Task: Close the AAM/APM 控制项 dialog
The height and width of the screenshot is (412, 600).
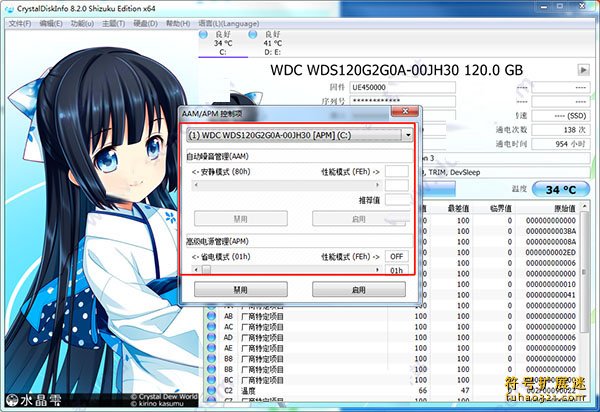Action: coord(405,111)
